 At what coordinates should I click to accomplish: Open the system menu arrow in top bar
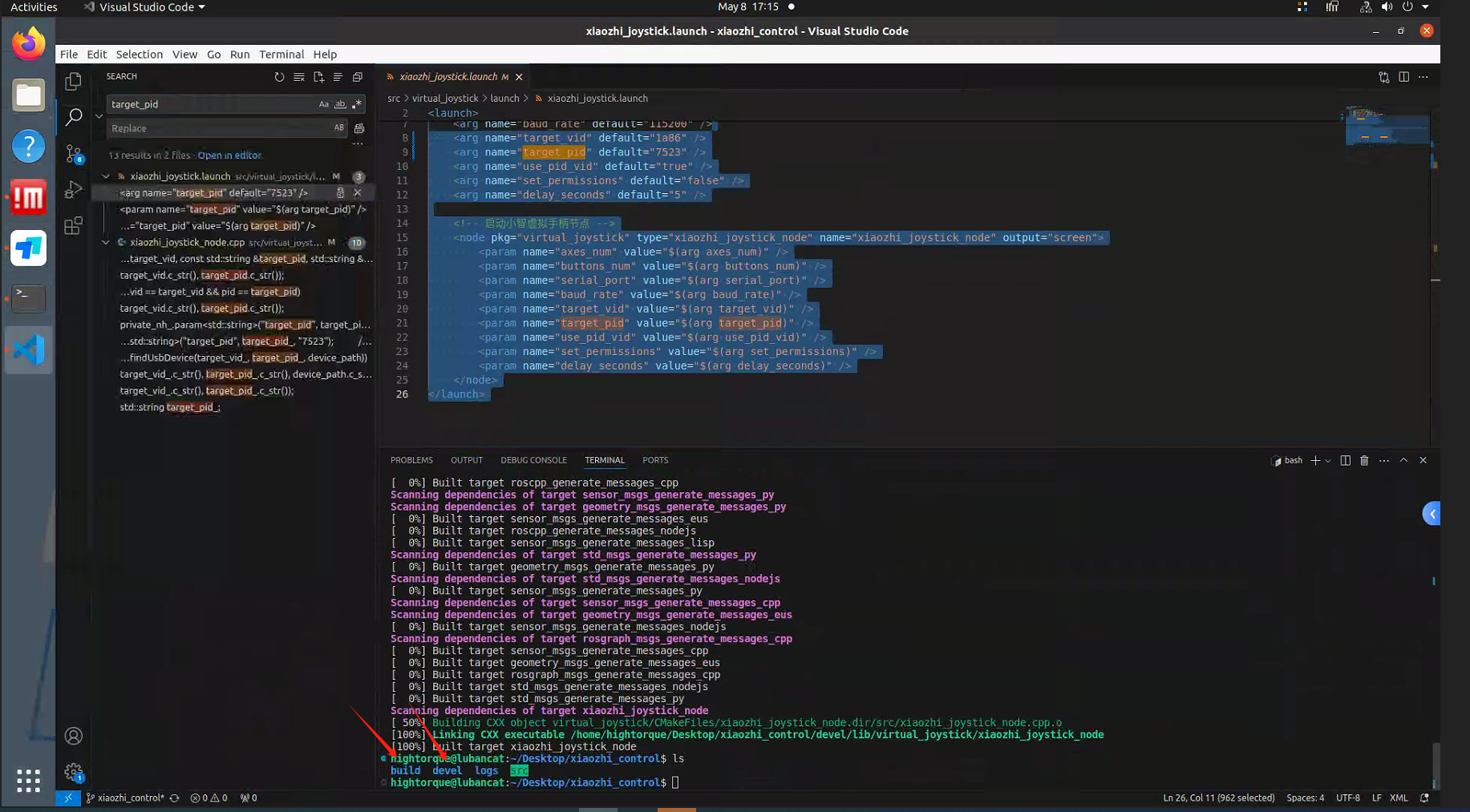coord(1425,6)
